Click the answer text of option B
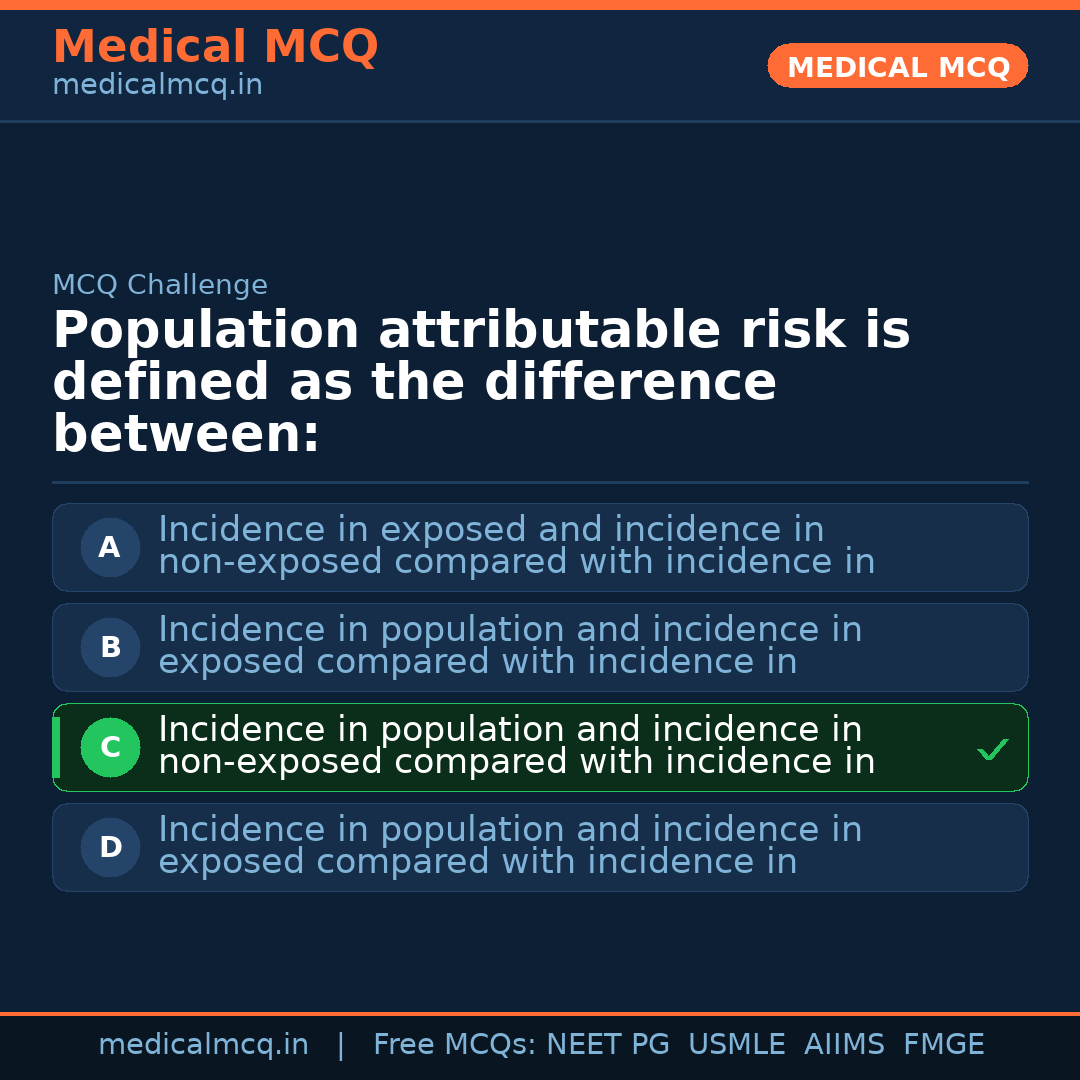This screenshot has height=1080, width=1080. click(x=510, y=646)
